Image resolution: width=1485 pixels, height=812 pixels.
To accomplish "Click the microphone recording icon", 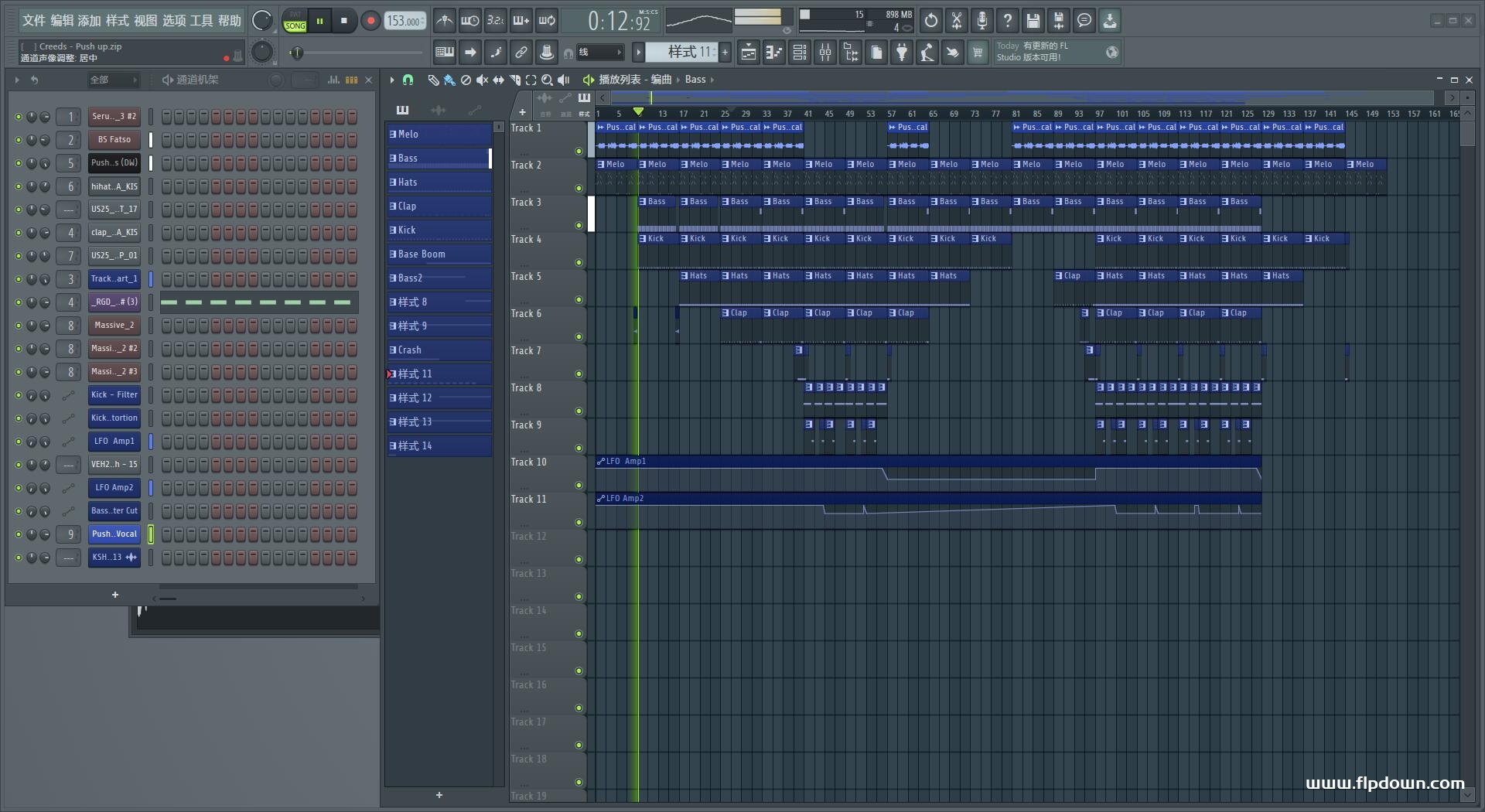I will point(982,21).
